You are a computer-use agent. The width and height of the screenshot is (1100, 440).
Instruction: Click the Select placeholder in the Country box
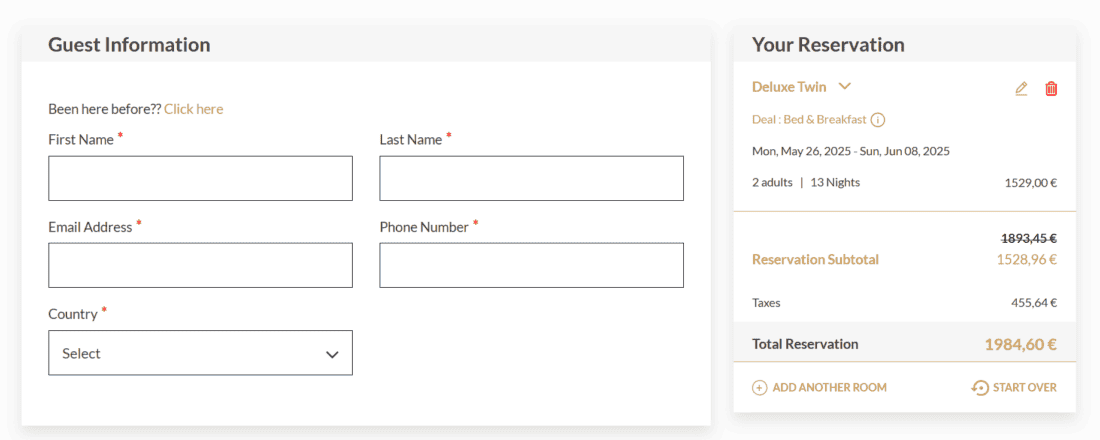click(82, 353)
